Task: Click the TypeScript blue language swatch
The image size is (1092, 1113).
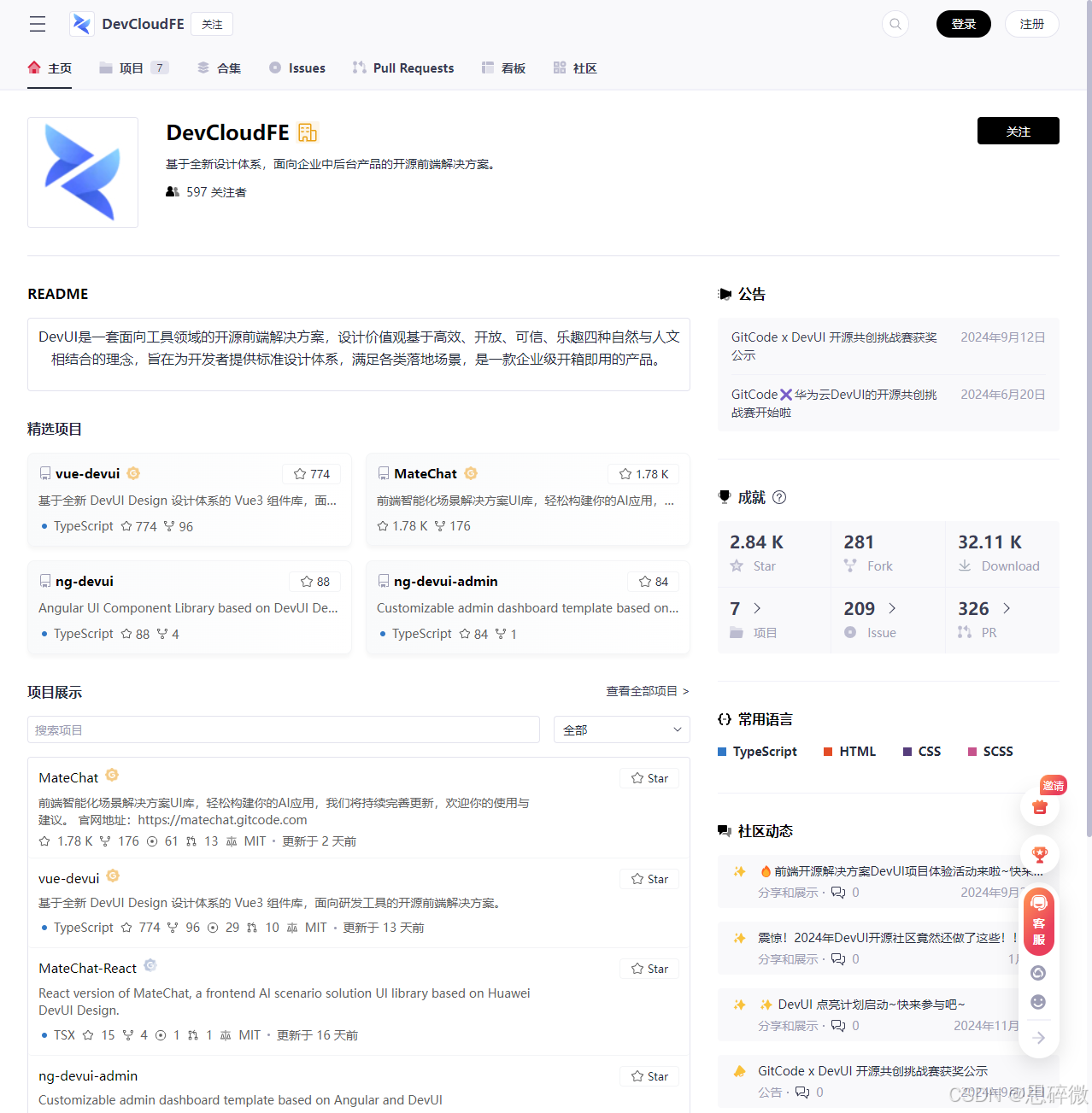Action: click(x=722, y=752)
